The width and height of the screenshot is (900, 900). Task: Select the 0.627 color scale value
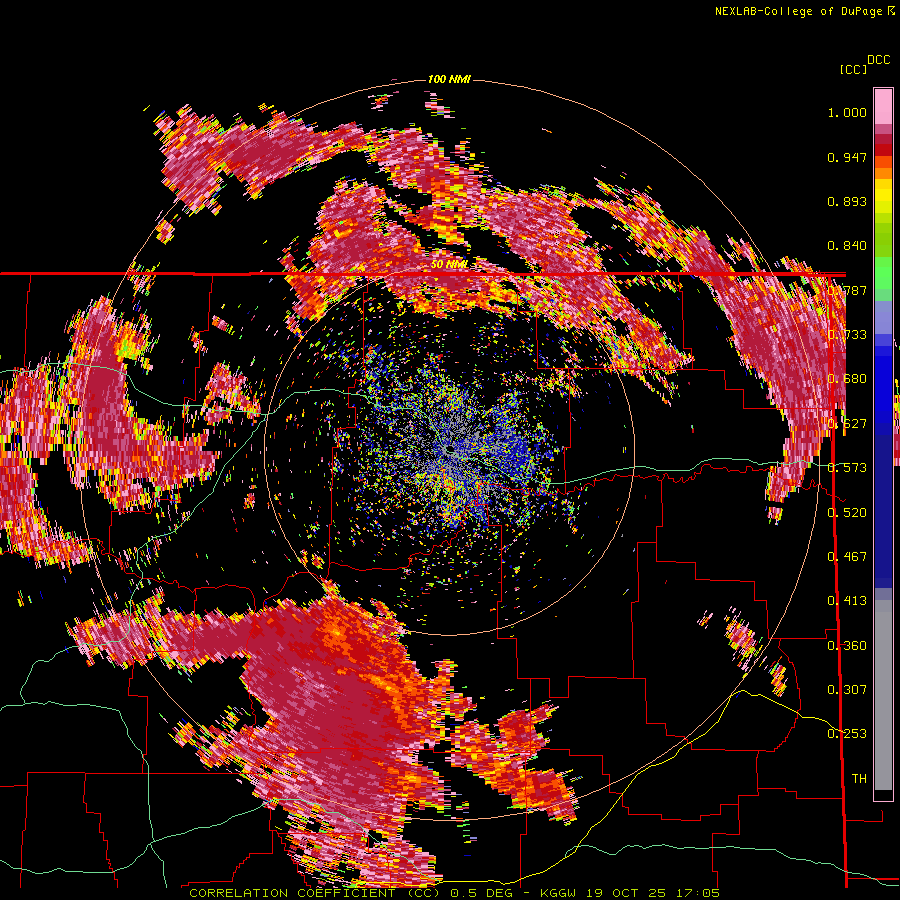pyautogui.click(x=847, y=424)
